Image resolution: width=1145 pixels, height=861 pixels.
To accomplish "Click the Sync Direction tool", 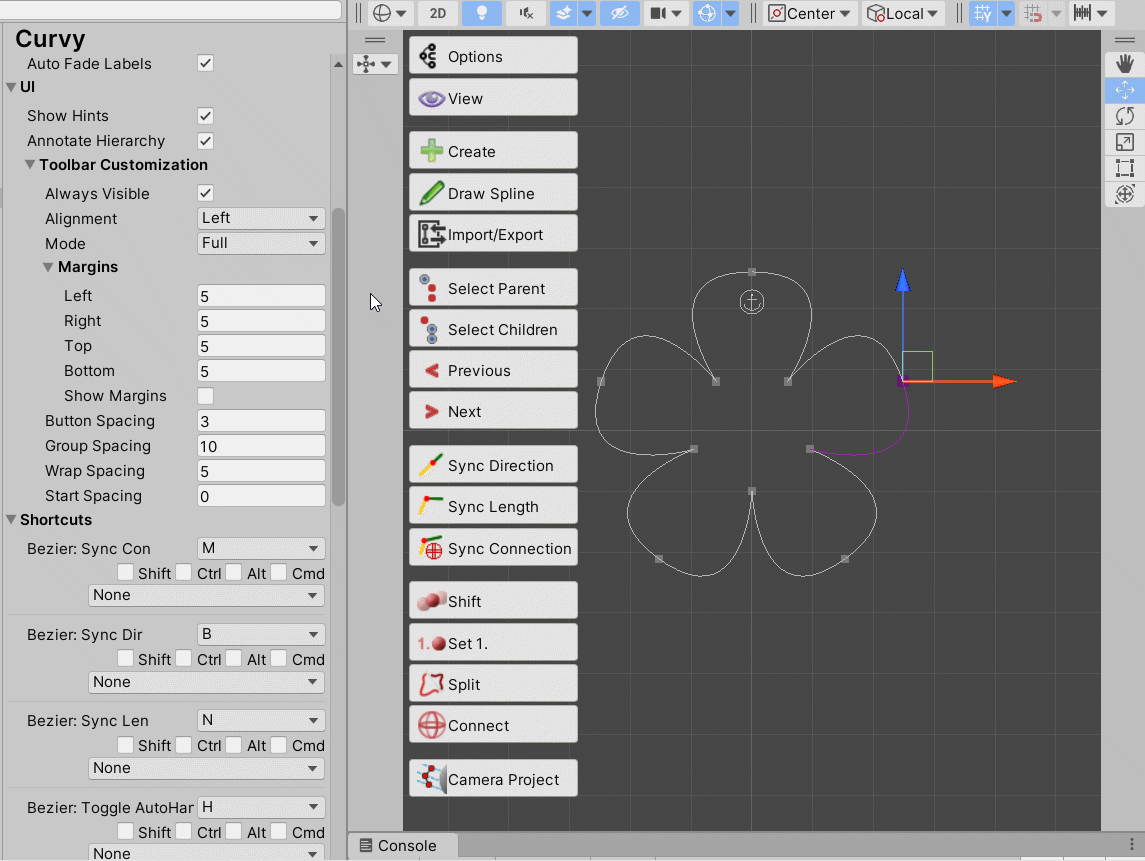I will pyautogui.click(x=492, y=464).
